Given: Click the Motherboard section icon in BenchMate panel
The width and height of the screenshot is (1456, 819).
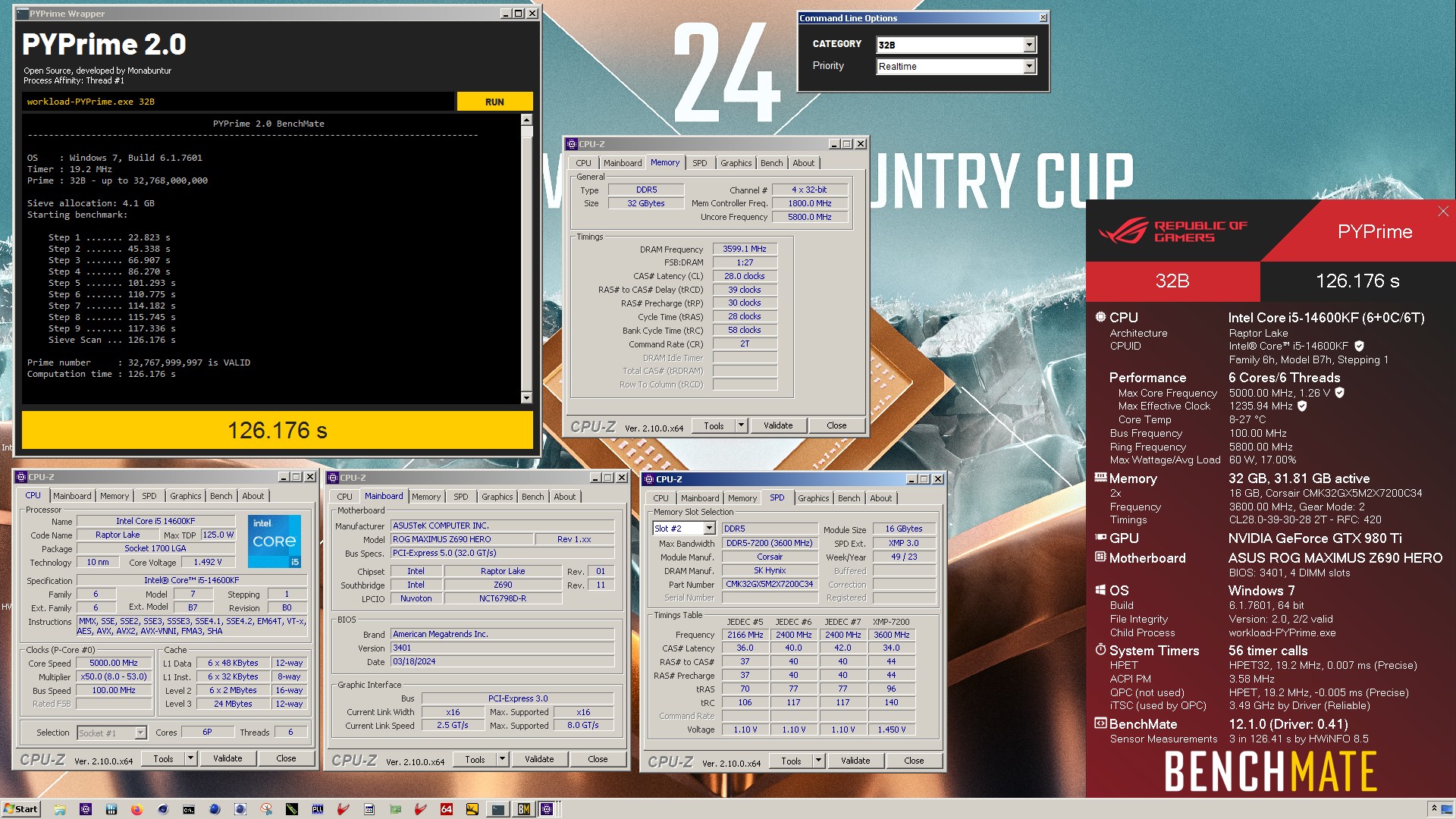Looking at the screenshot, I should 1100,557.
